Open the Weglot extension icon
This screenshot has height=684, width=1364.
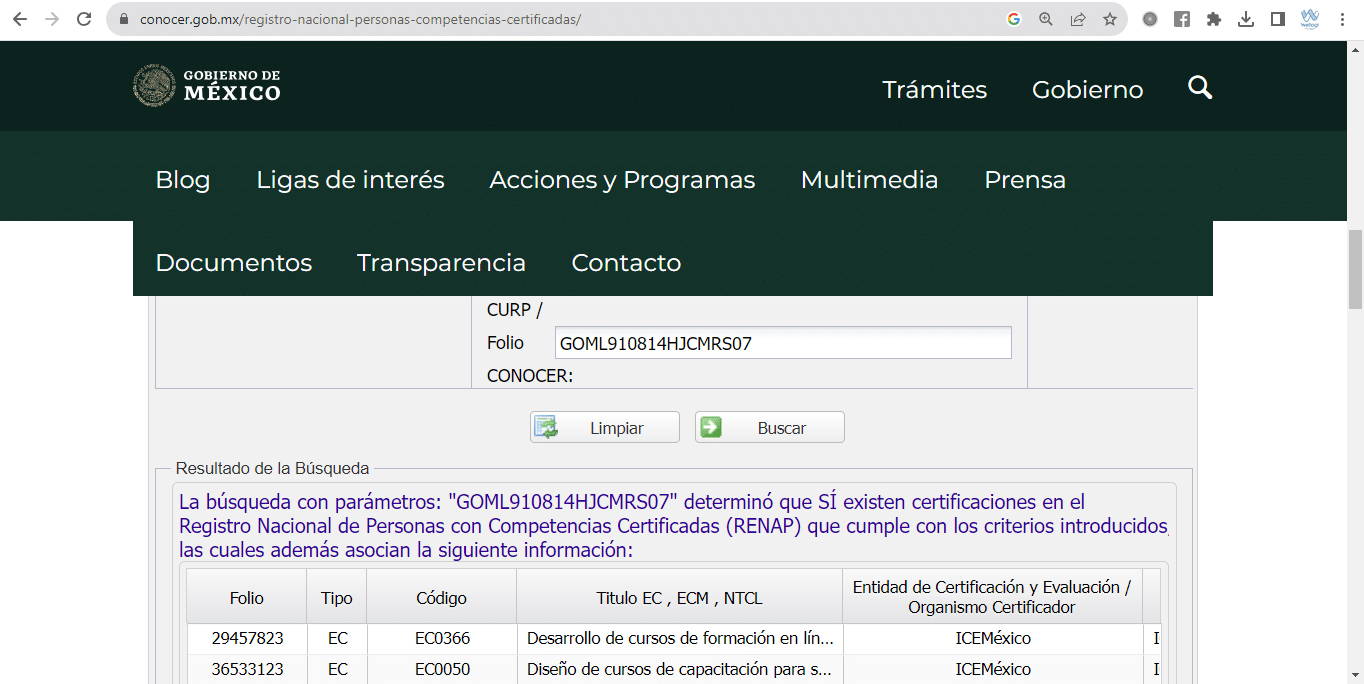coord(1310,18)
